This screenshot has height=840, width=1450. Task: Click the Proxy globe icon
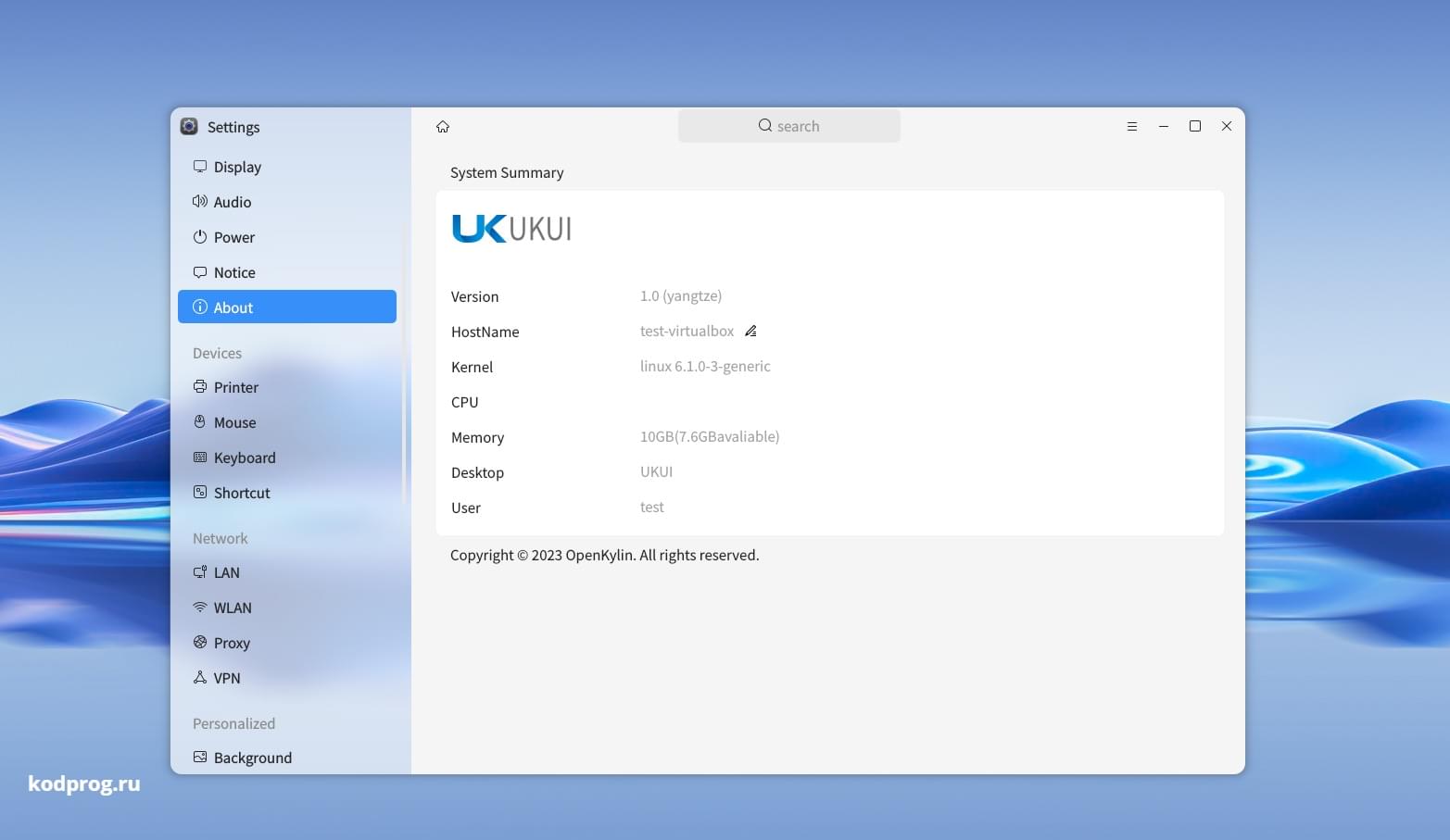pyautogui.click(x=199, y=643)
